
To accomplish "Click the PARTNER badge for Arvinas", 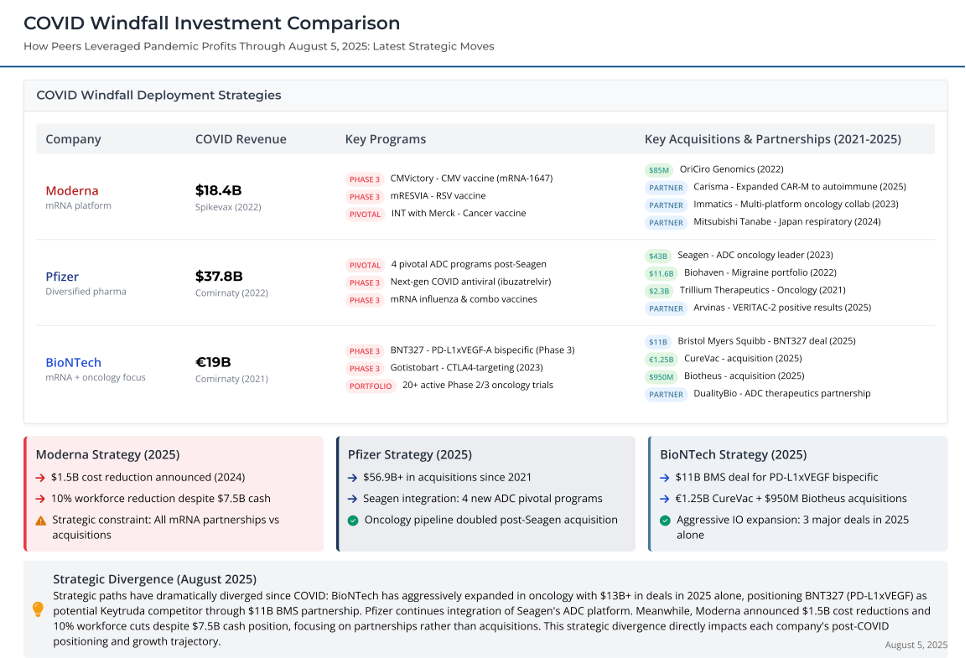I will point(666,309).
